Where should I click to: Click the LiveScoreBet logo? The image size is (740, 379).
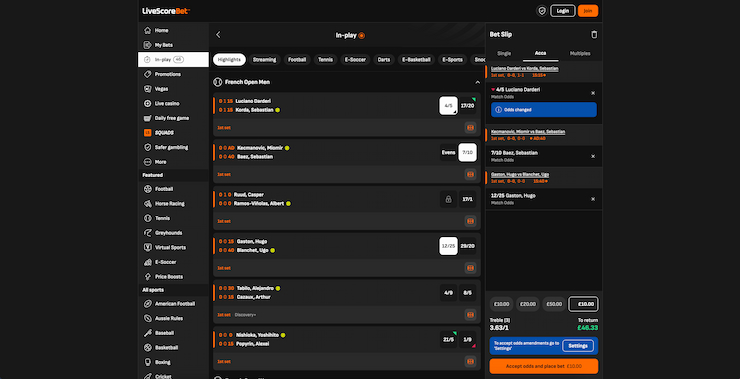point(167,11)
